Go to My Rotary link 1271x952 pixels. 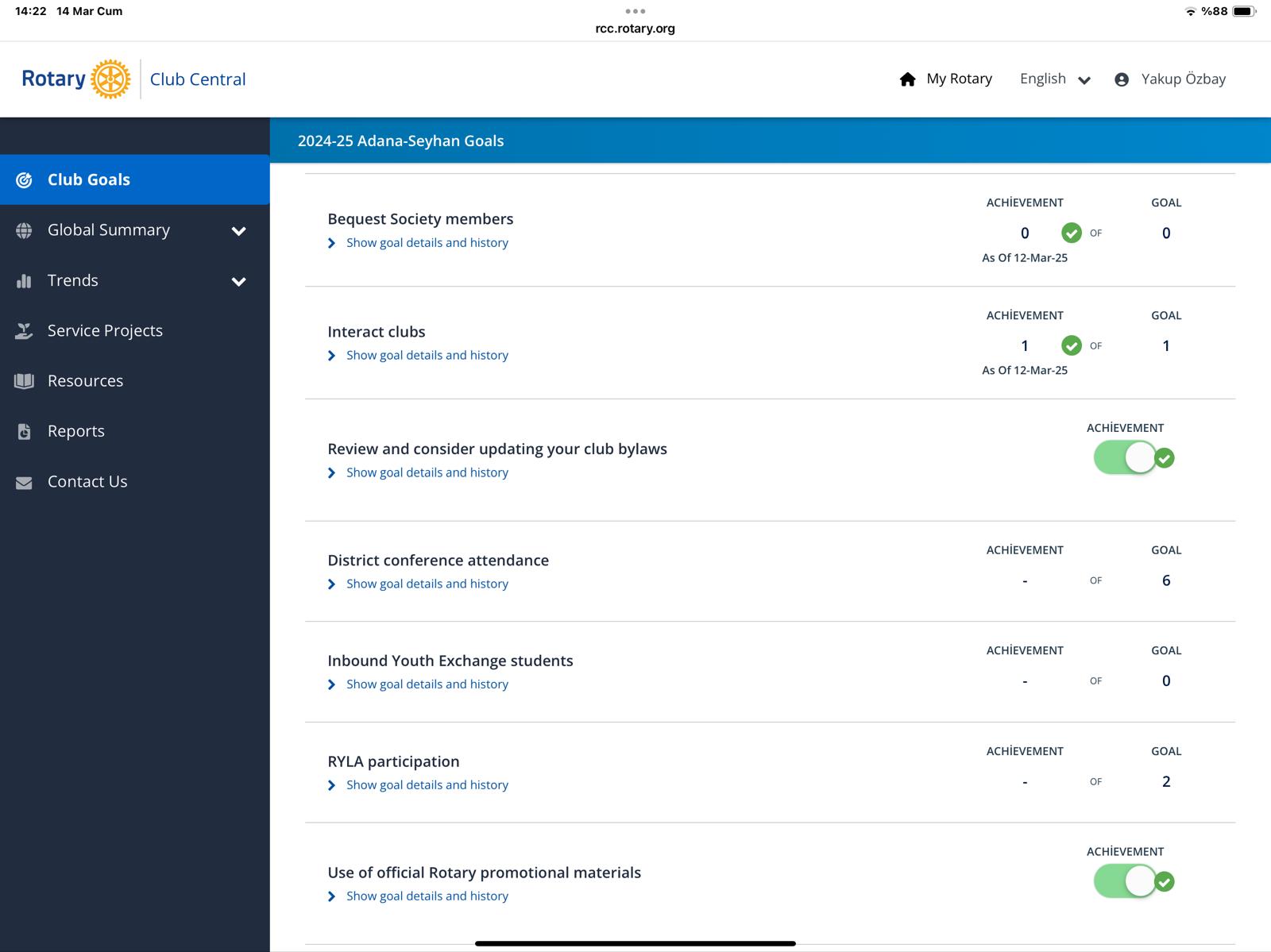[959, 79]
